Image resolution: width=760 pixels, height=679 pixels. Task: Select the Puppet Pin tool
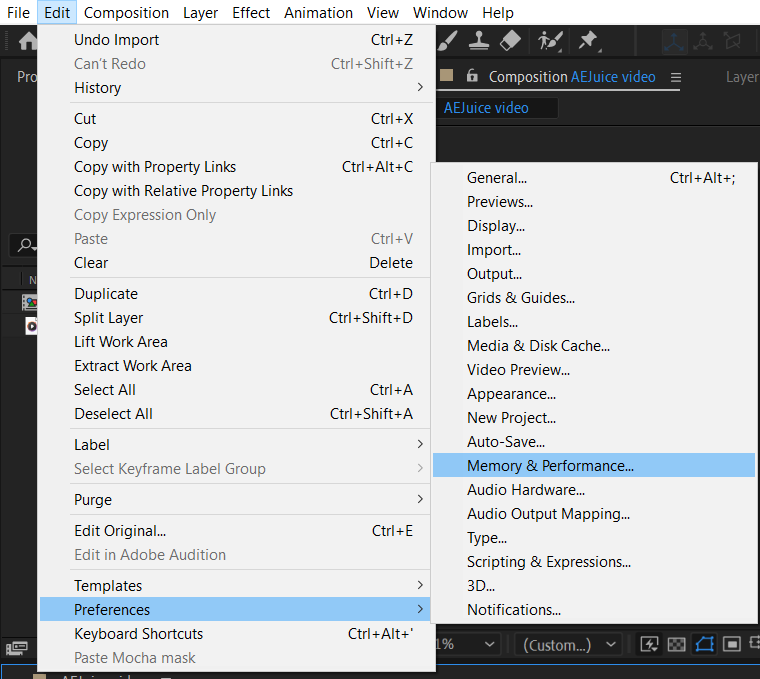point(588,41)
